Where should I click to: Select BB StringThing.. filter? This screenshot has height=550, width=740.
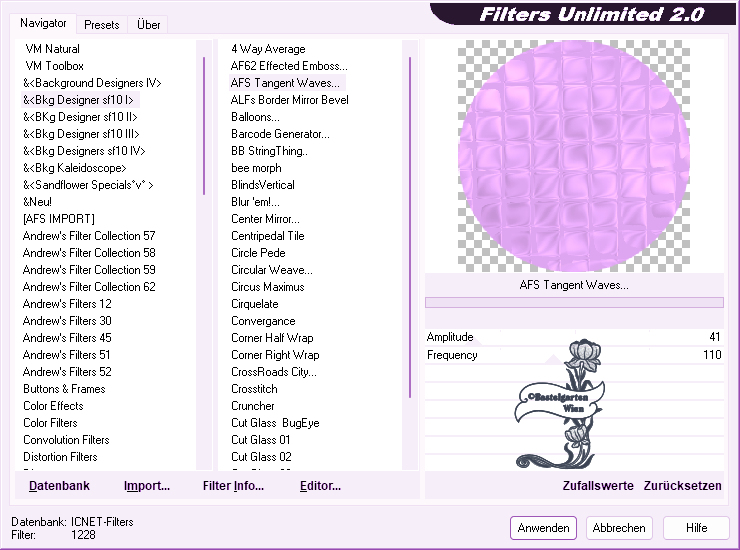pyautogui.click(x=269, y=151)
